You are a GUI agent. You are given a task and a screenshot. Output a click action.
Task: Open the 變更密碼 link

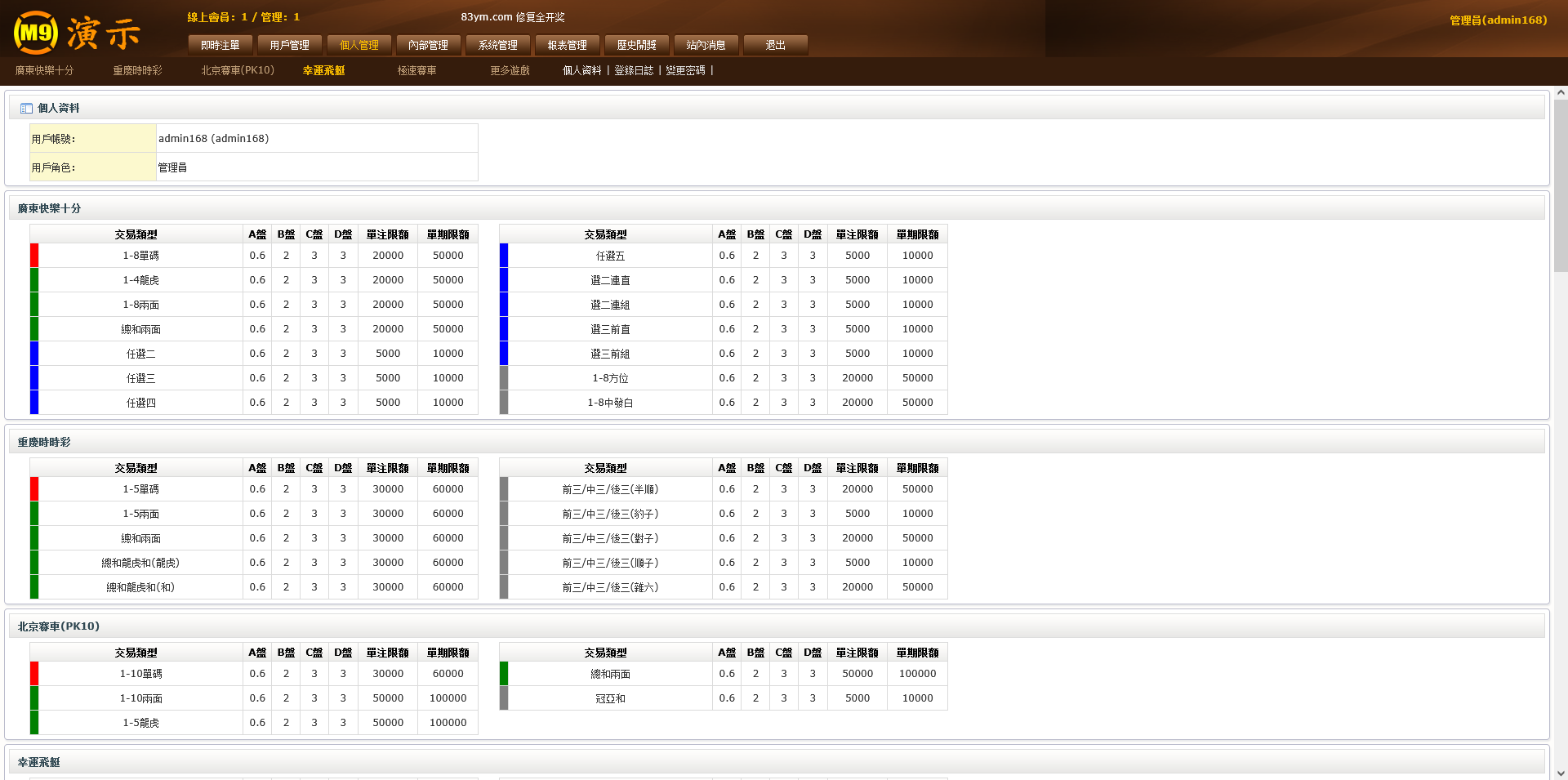tap(685, 71)
